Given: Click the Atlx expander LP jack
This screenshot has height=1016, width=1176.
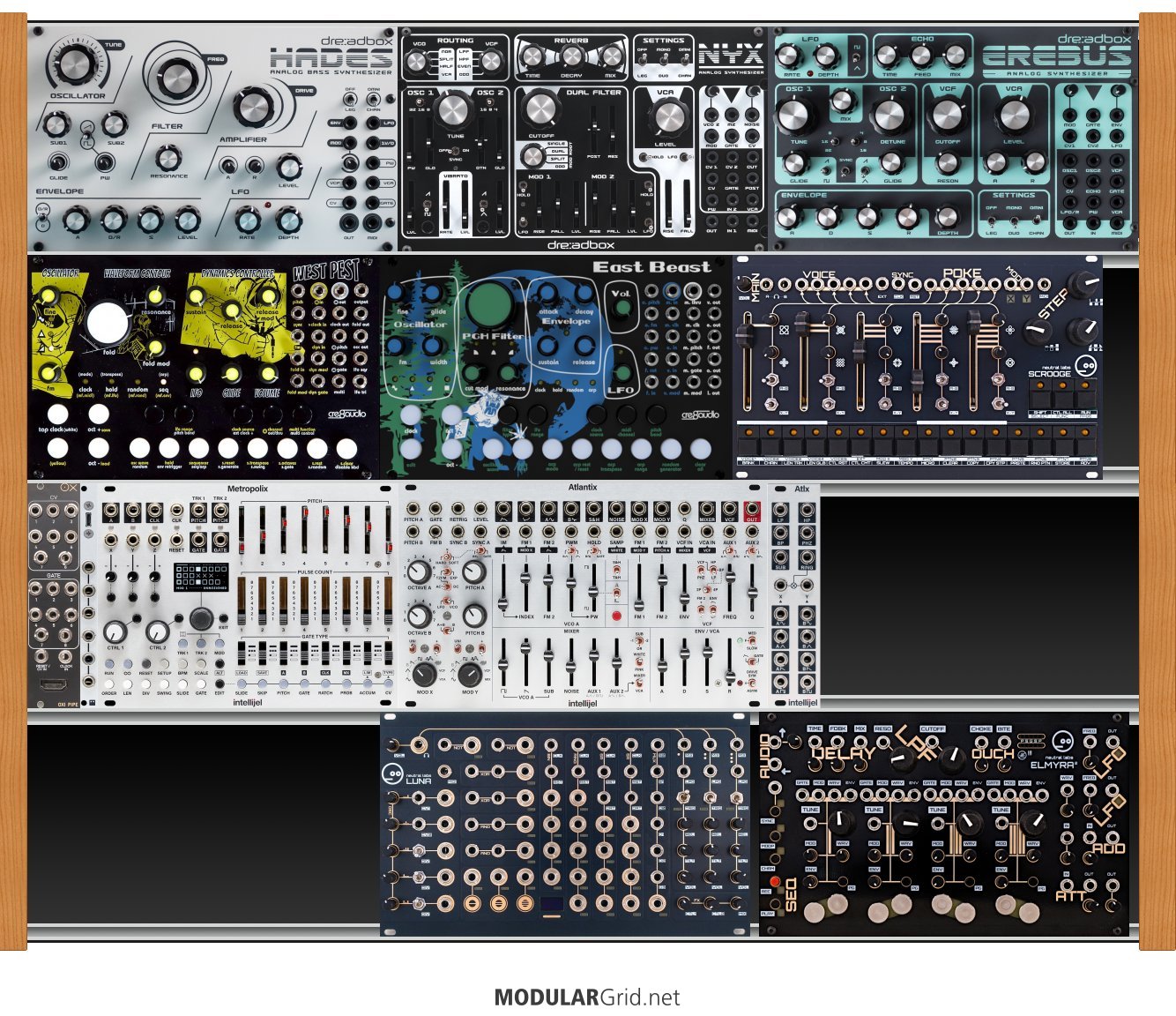Looking at the screenshot, I should pyautogui.click(x=780, y=510).
